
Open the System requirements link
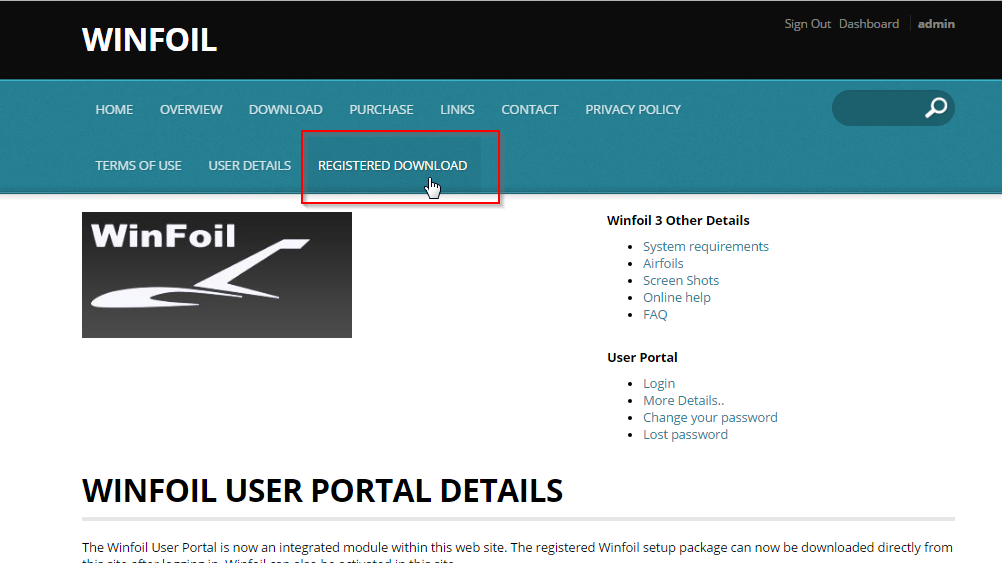coord(705,247)
